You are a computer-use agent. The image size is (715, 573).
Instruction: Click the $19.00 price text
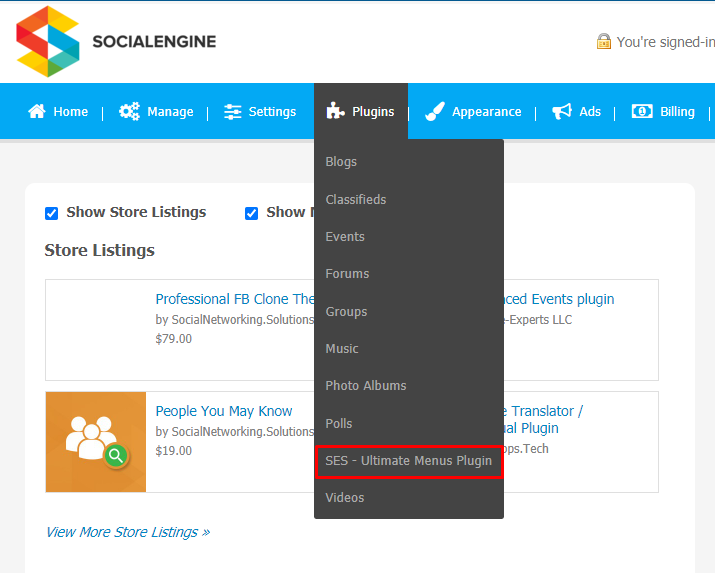(174, 451)
